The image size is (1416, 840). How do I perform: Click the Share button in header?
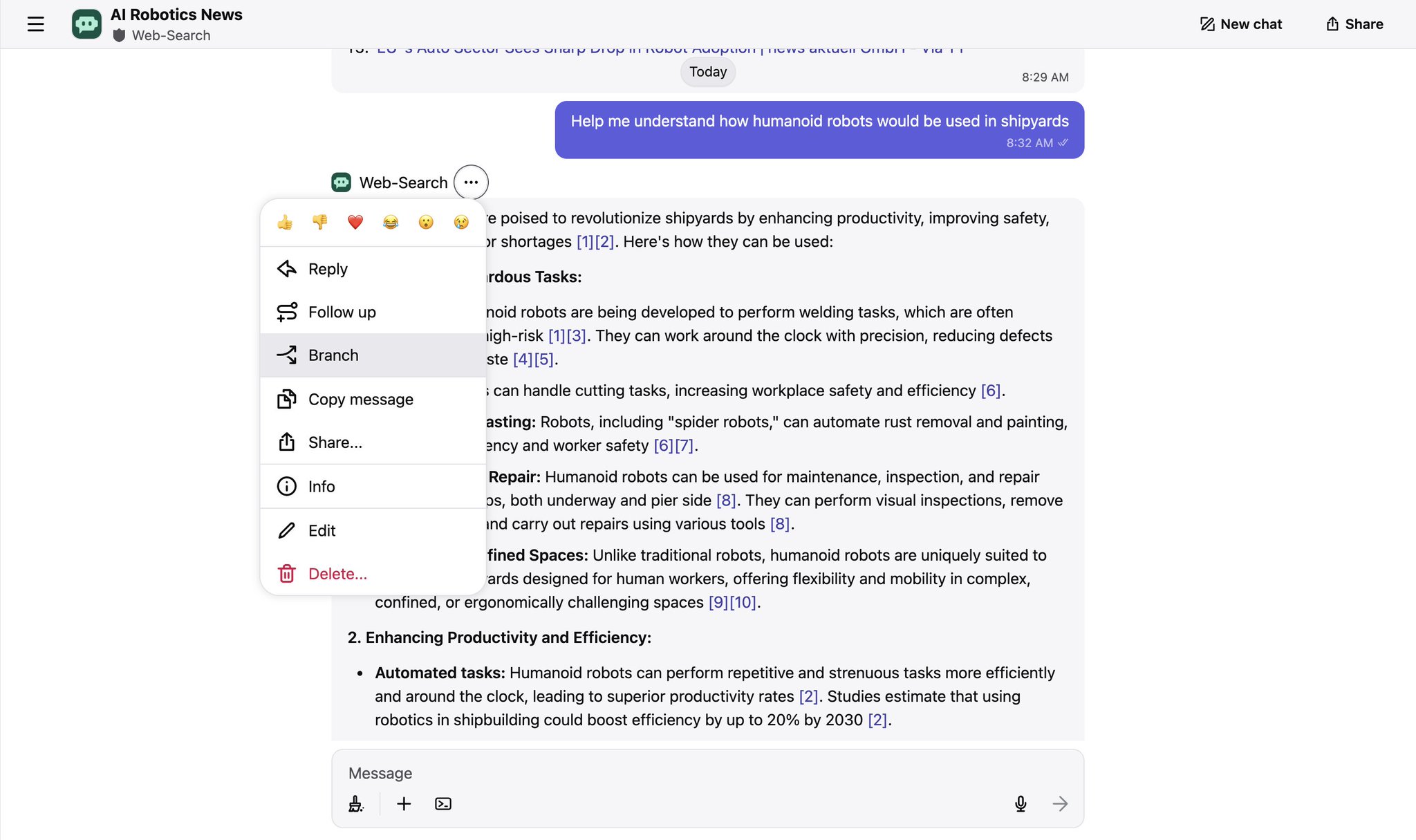1354,24
